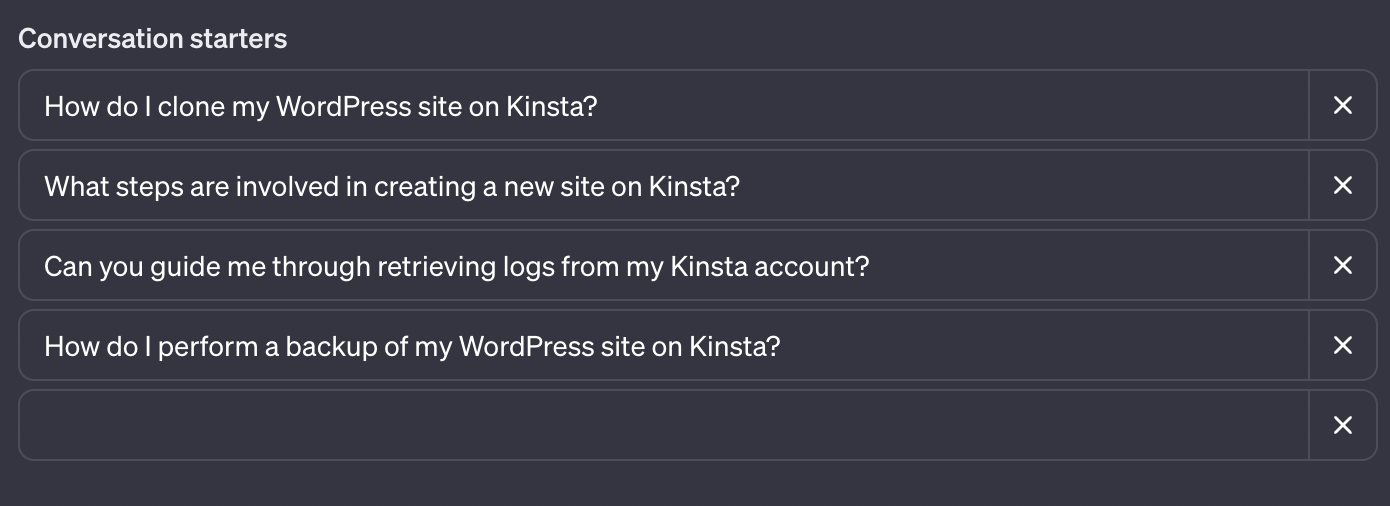Viewport: 1390px width, 506px height.
Task: Delete the creating a new site starter
Action: pyautogui.click(x=1342, y=185)
